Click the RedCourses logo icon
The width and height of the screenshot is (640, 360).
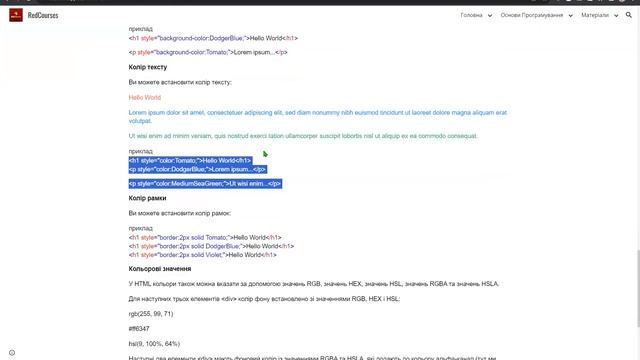click(16, 15)
